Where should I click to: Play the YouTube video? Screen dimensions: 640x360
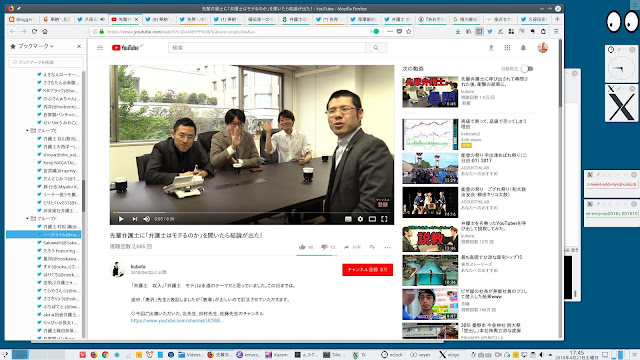(x=121, y=219)
